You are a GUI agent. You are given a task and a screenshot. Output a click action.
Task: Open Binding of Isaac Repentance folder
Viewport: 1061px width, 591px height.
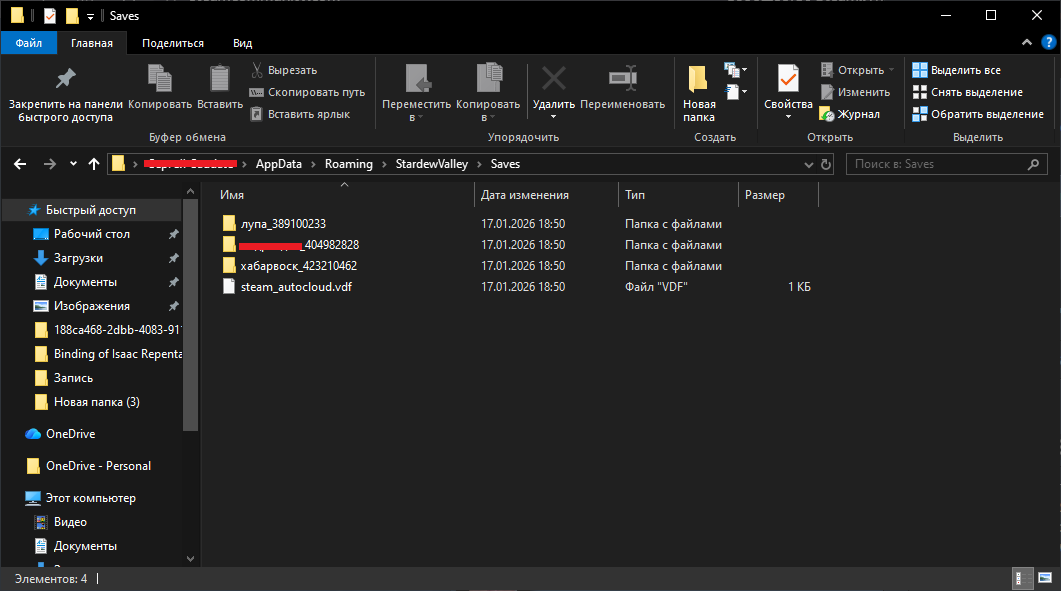(108, 354)
